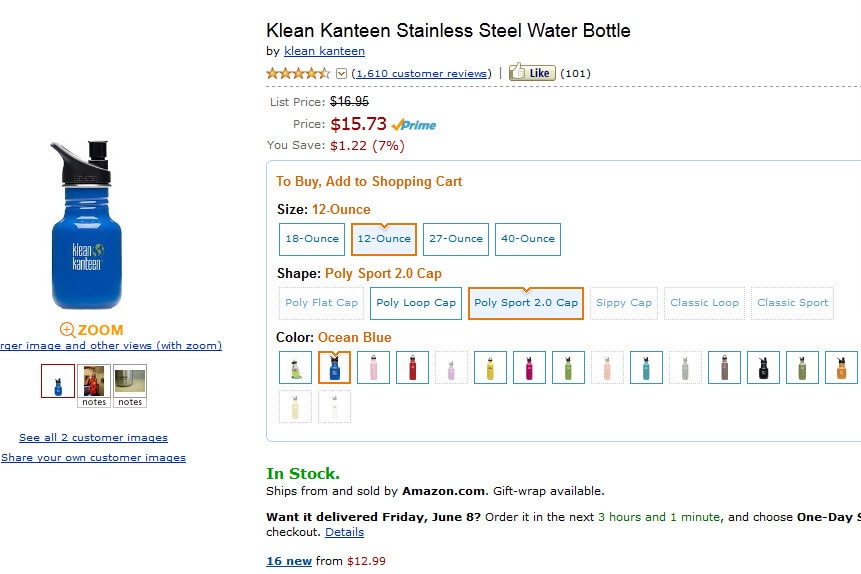Open the klean kanteen brand link
The width and height of the screenshot is (861, 574).
(x=324, y=51)
